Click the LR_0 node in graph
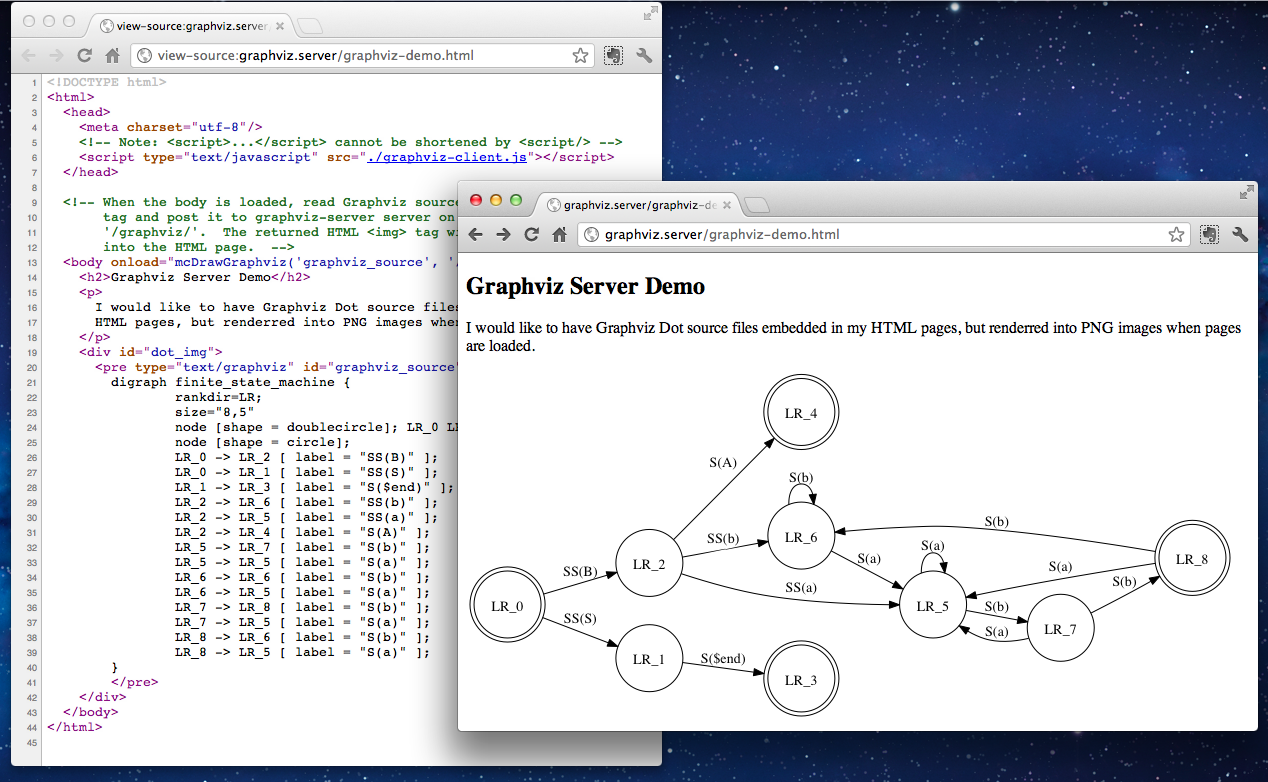Viewport: 1268px width, 782px height. pos(507,606)
